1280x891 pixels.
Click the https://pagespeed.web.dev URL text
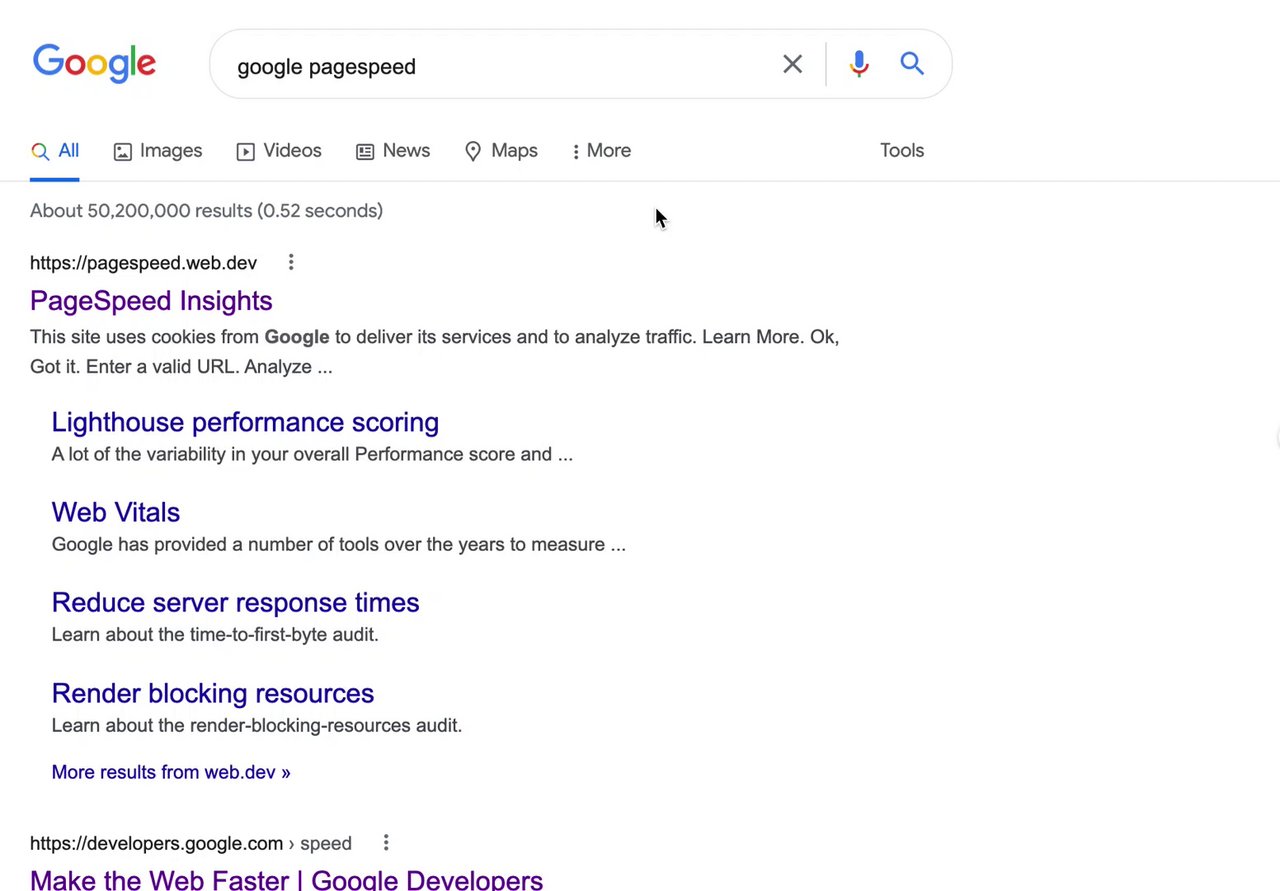point(143,263)
